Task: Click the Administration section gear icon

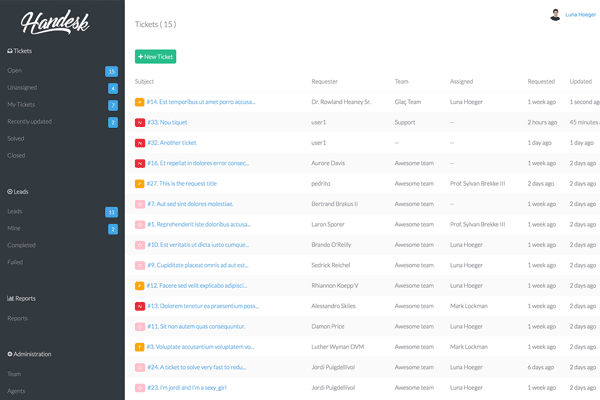Action: pyautogui.click(x=10, y=354)
